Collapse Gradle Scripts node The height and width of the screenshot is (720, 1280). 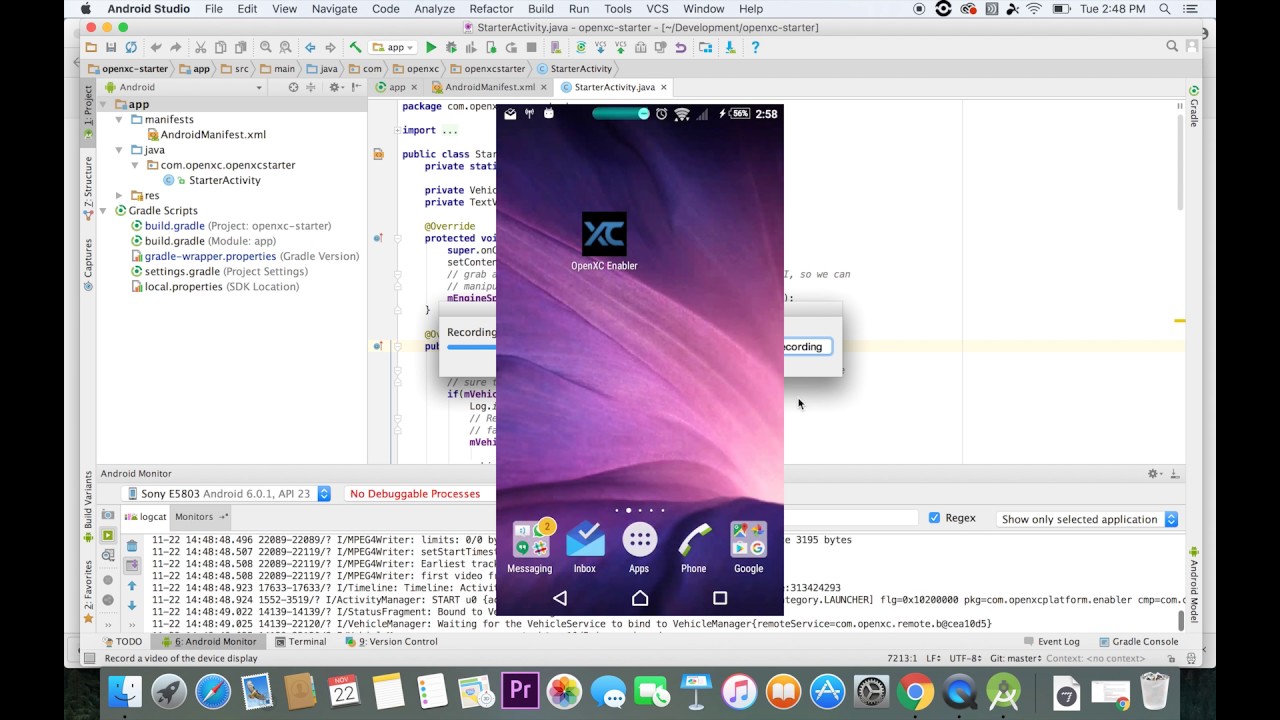[x=104, y=210]
